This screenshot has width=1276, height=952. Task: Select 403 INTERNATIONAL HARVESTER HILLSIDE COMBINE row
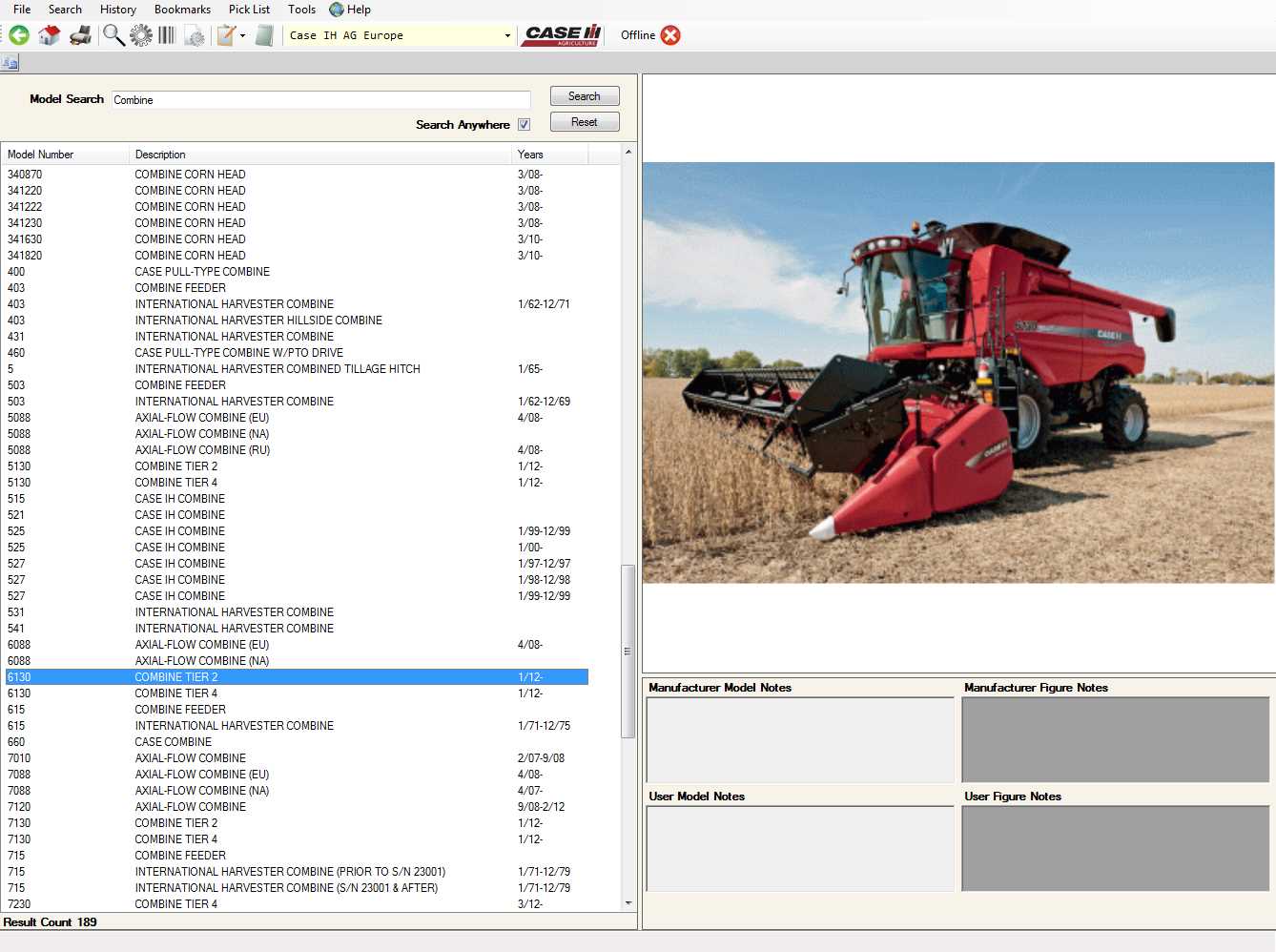pyautogui.click(x=296, y=321)
